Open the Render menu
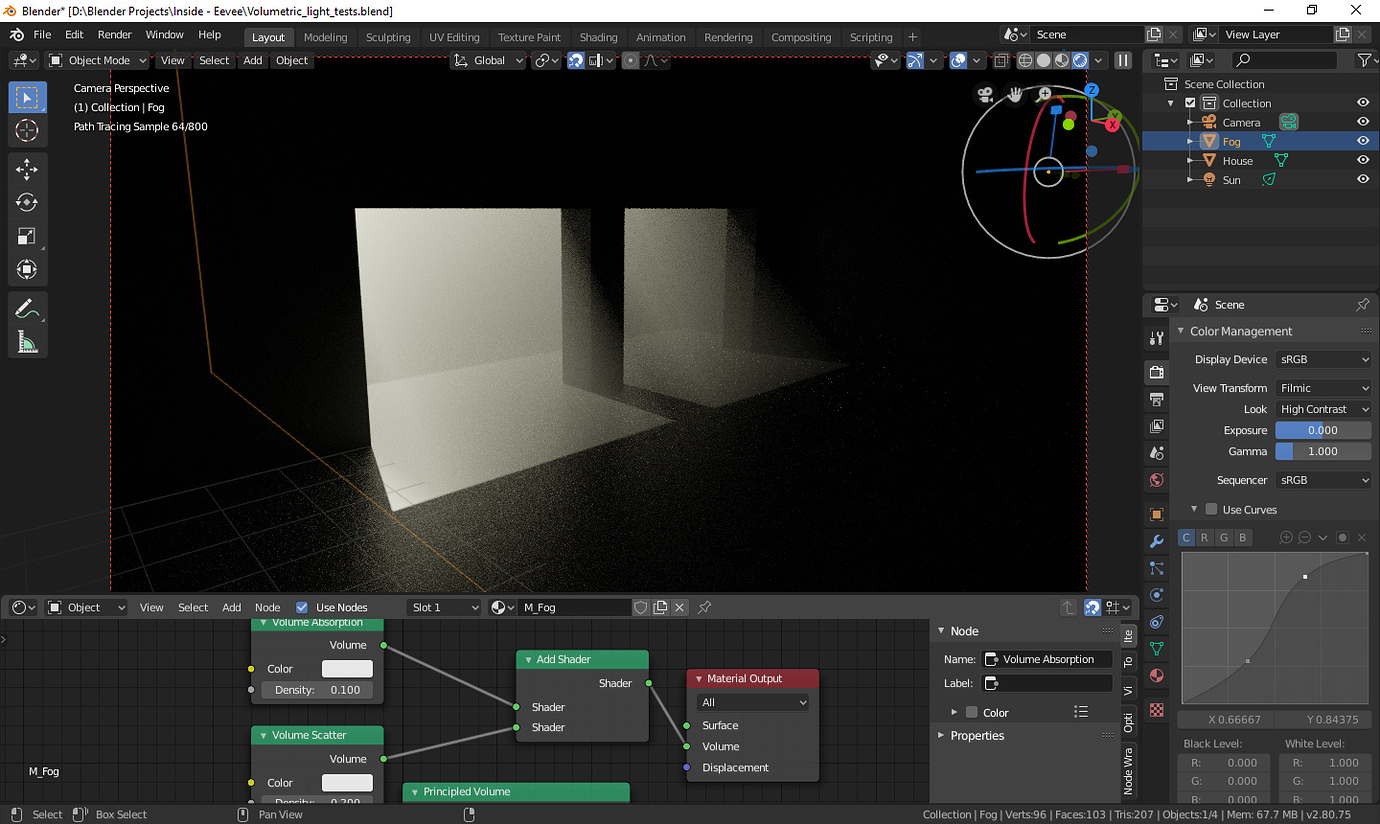Image resolution: width=1380 pixels, height=824 pixels. click(114, 34)
